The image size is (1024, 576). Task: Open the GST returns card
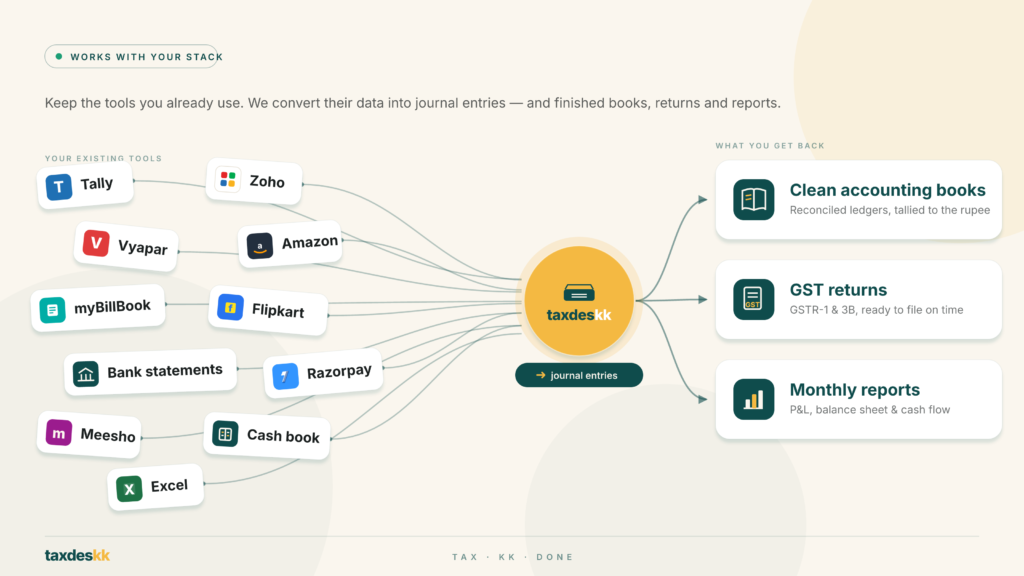coord(859,300)
